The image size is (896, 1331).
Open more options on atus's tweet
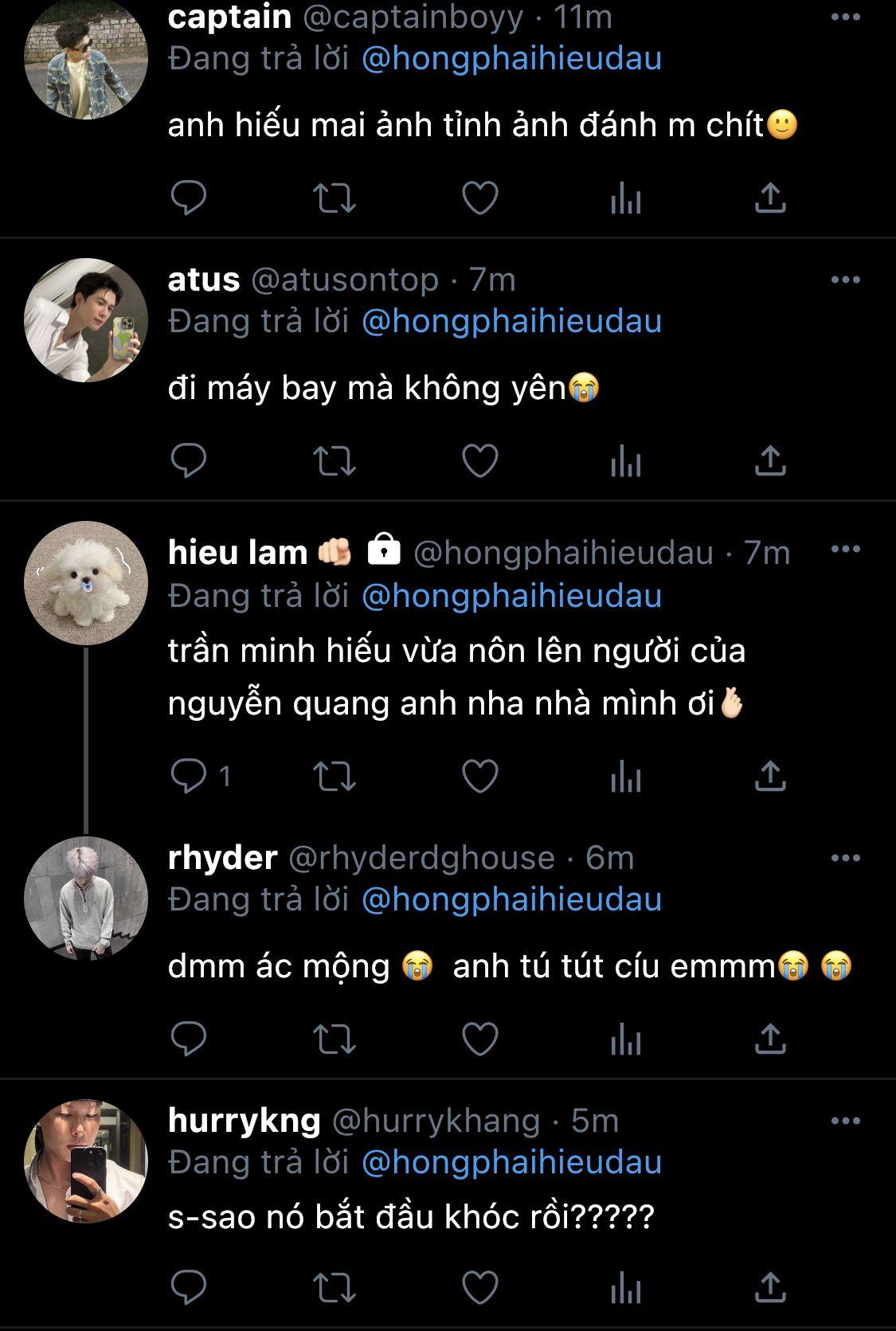click(x=845, y=280)
